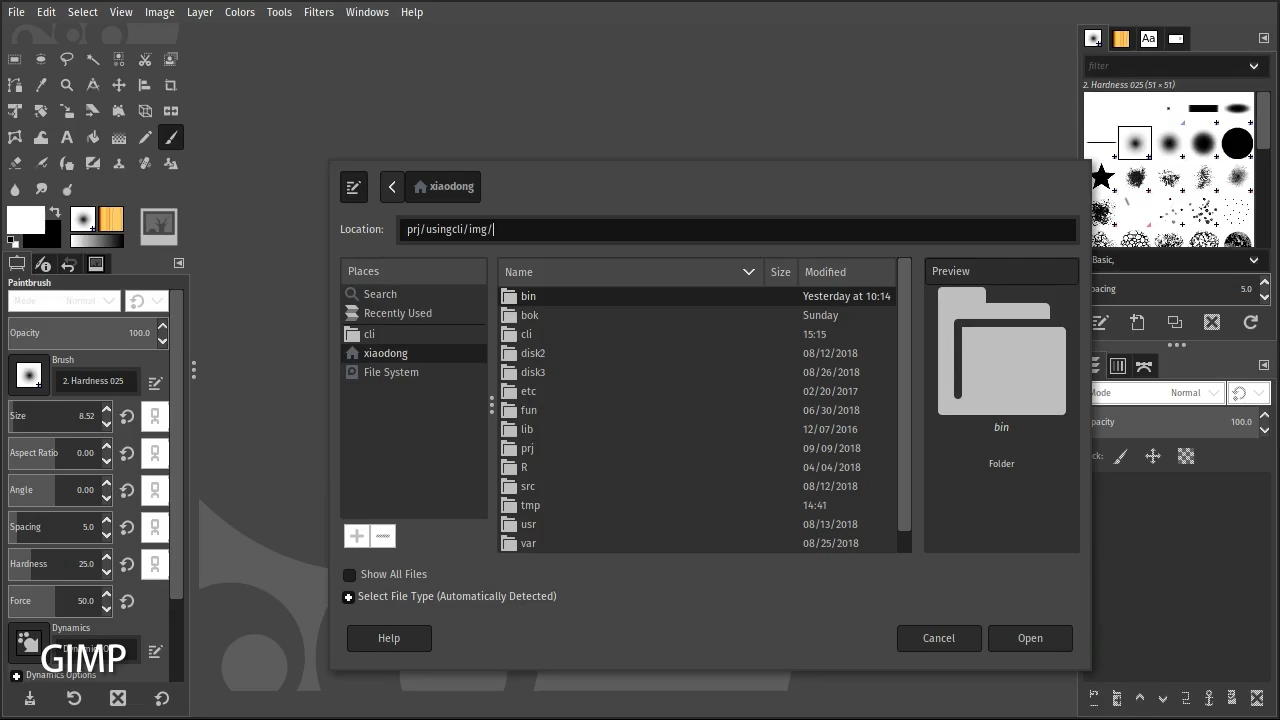Open the Paintbrush Mode dropdown

(x=64, y=301)
